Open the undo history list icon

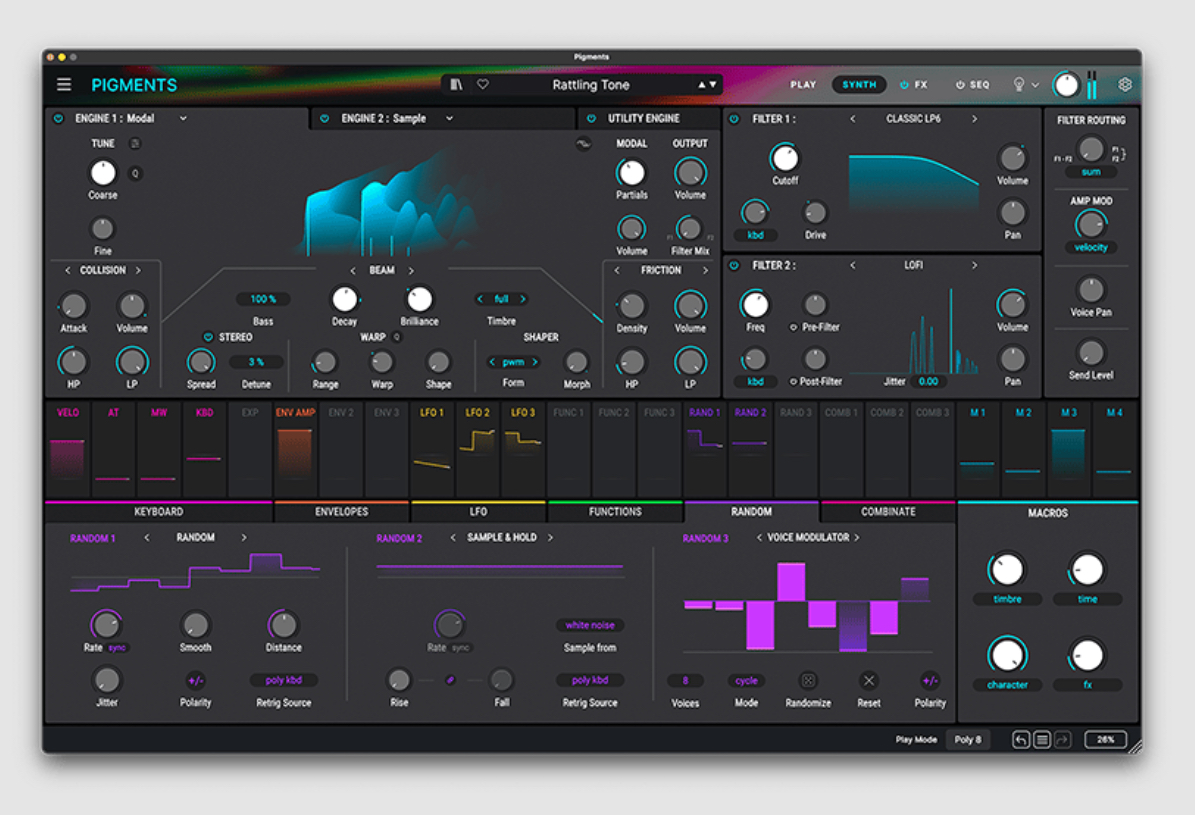1042,740
